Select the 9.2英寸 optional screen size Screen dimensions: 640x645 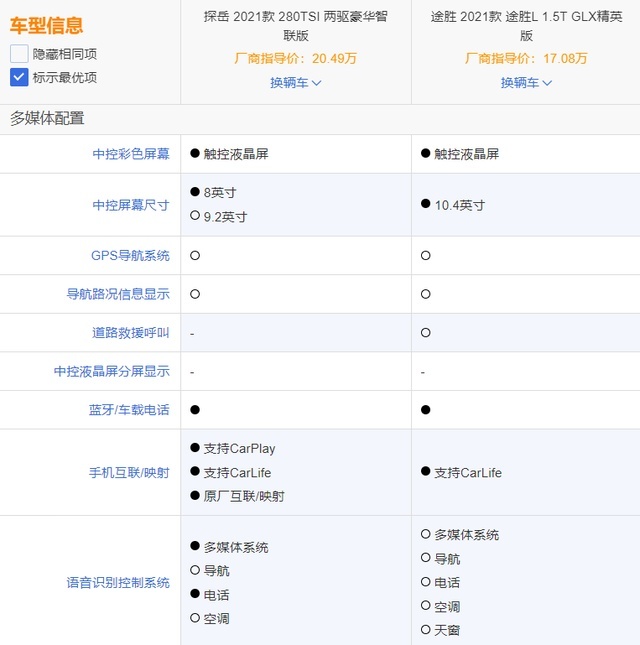tap(225, 217)
